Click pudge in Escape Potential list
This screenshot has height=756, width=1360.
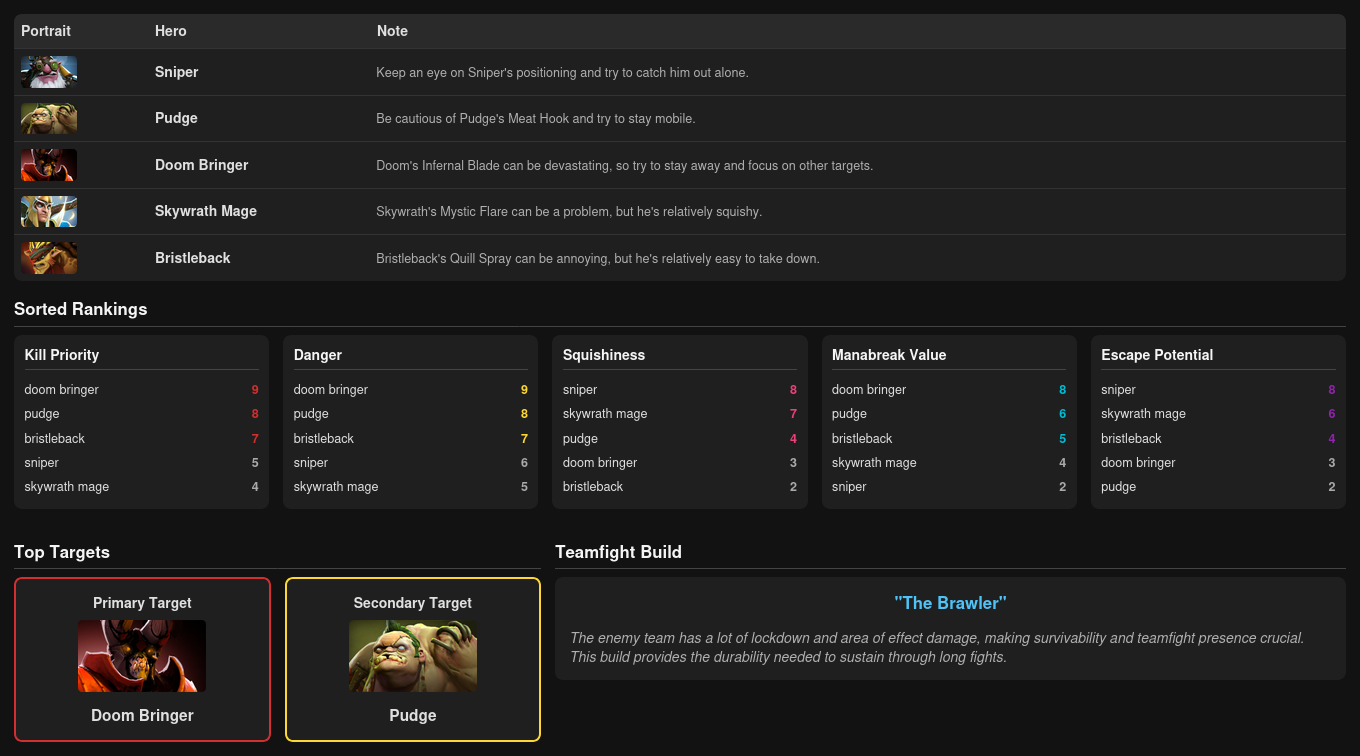1118,487
